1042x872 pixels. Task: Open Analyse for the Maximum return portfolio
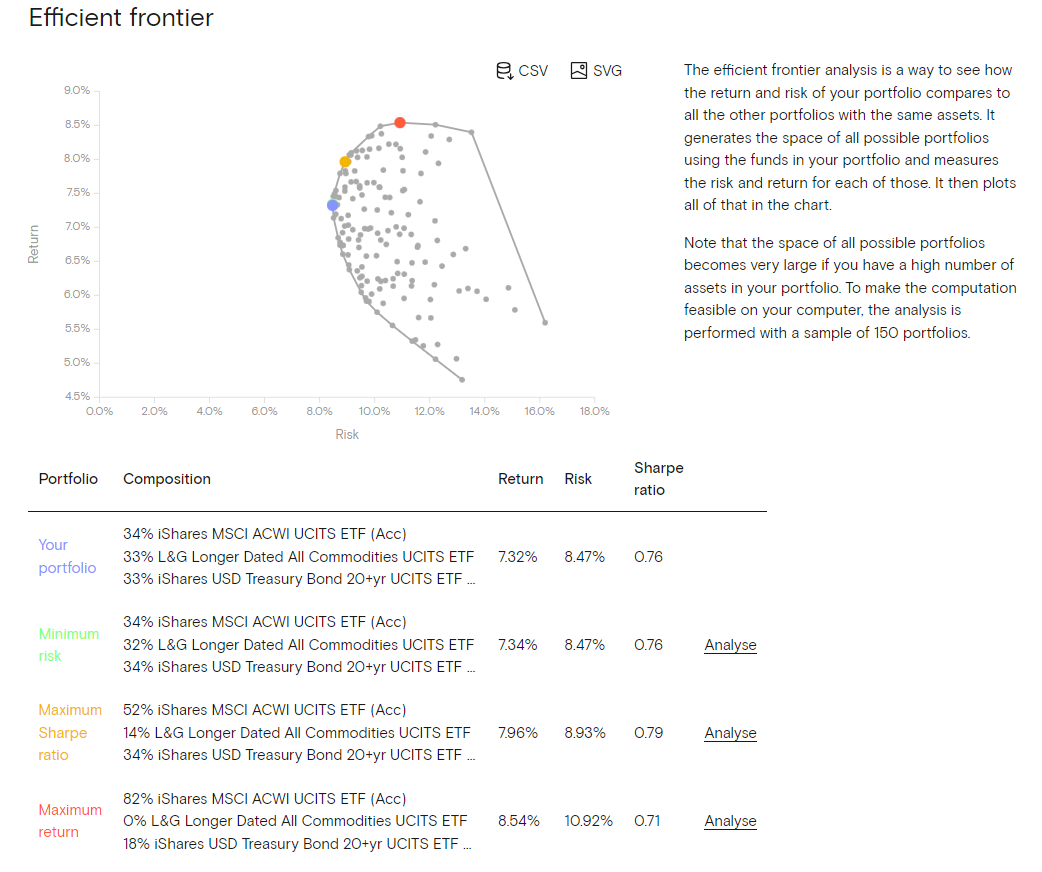[730, 821]
